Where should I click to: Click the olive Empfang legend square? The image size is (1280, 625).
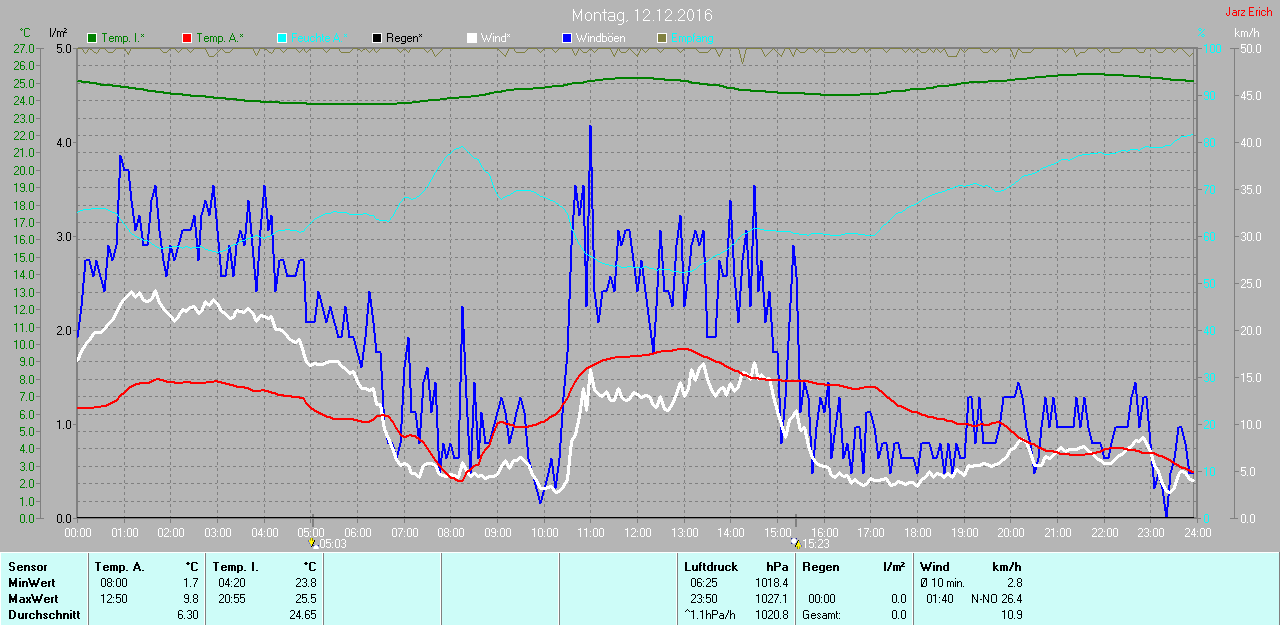coord(661,38)
